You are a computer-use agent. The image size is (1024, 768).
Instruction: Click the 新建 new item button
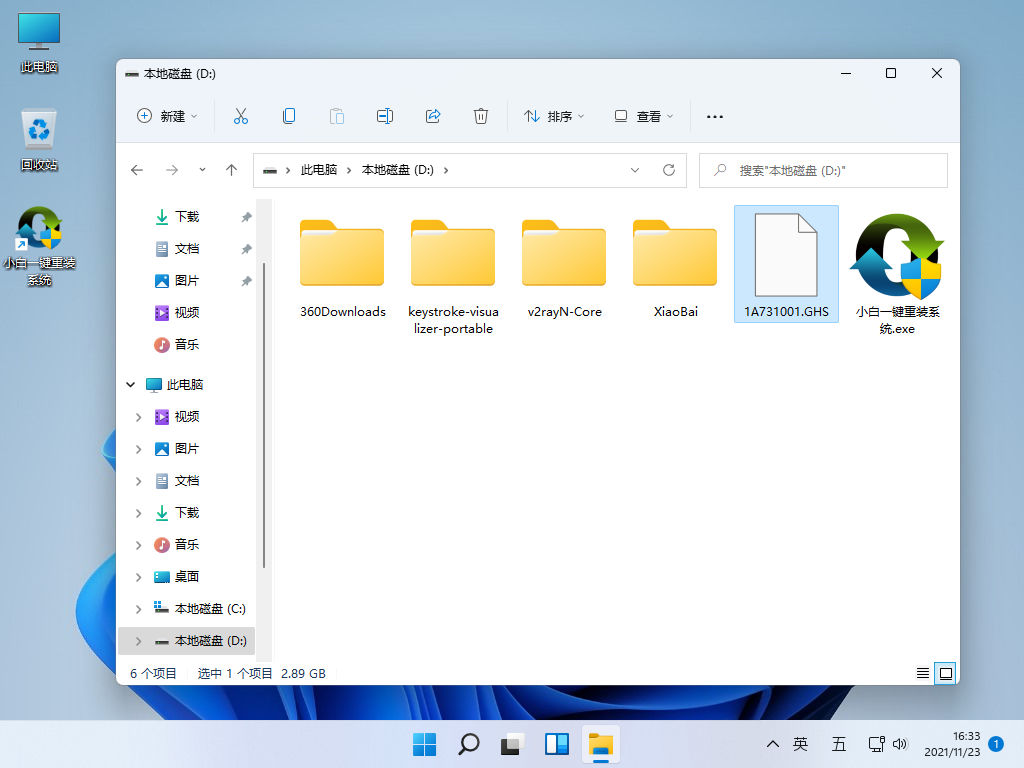tap(166, 116)
